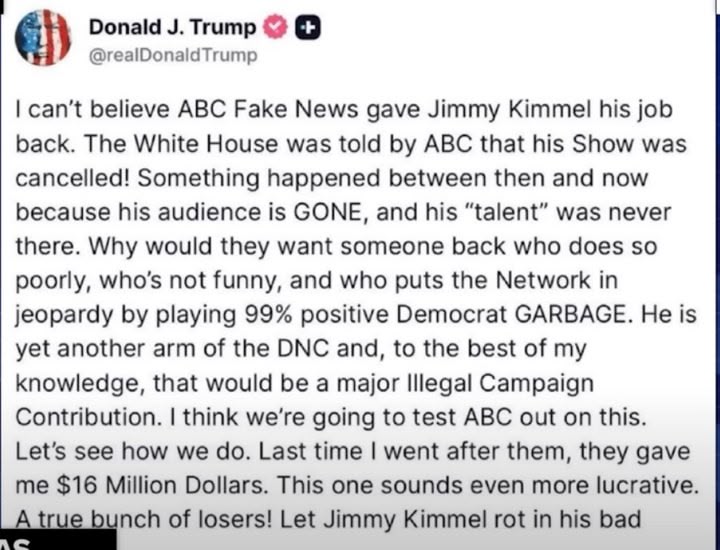Click the "White House" phrase
The image size is (720, 550).
180,144
